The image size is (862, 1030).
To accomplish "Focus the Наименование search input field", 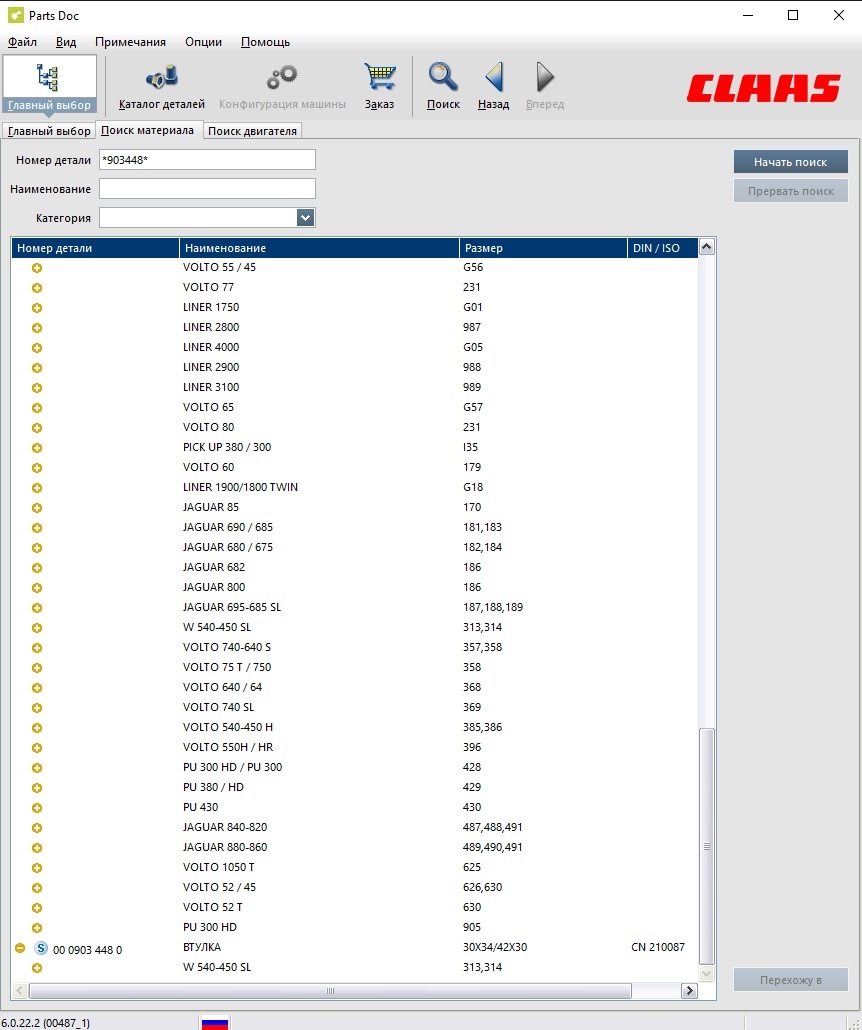I will 207,189.
